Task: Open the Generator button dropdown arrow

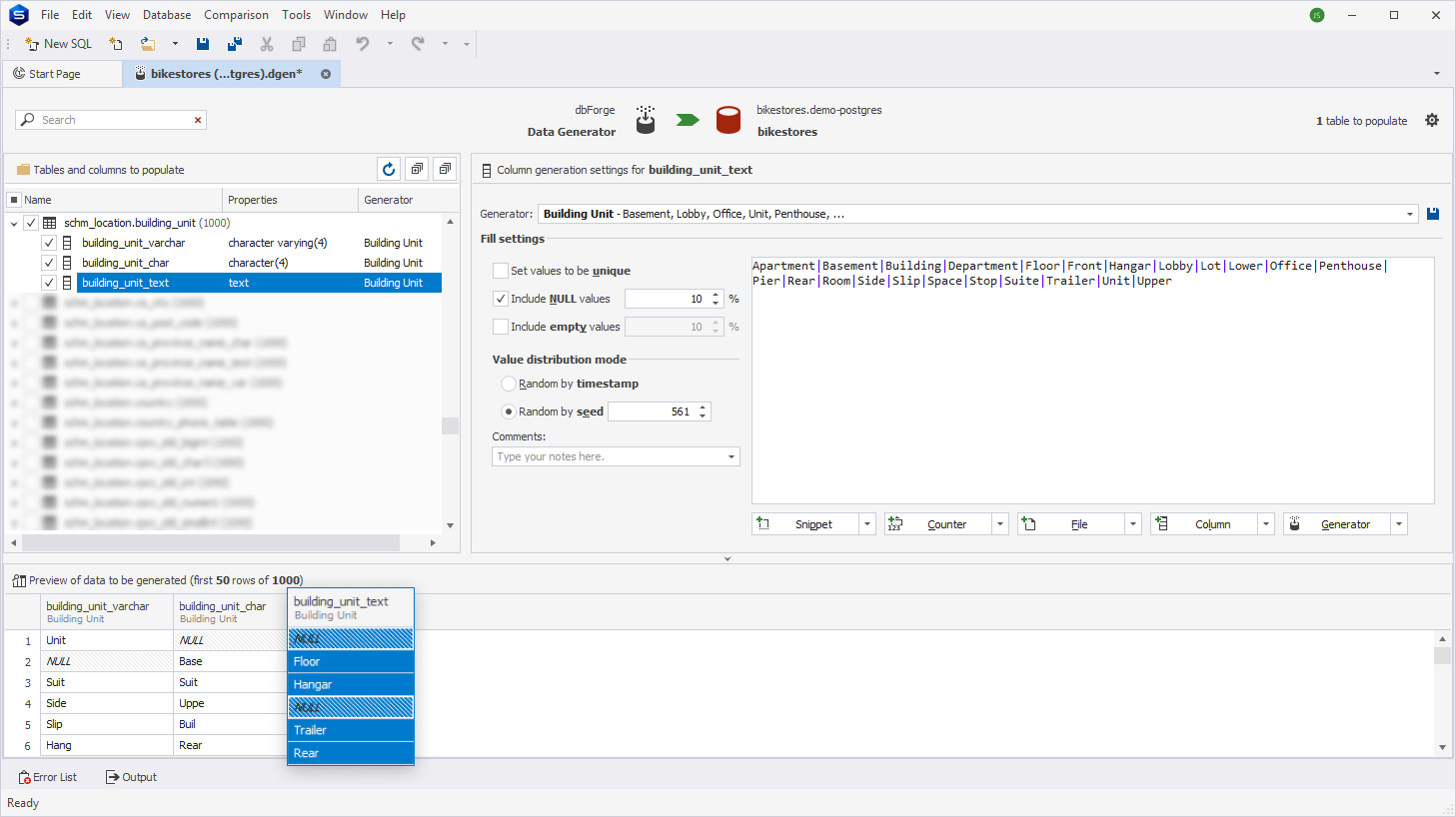Action: (1399, 524)
